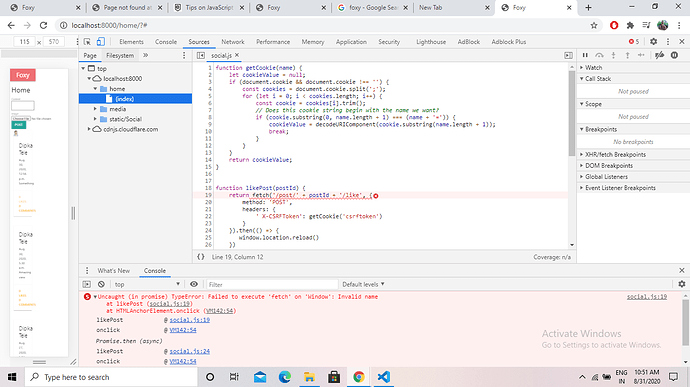The image size is (690, 387).
Task: Open the social.js:19 error link
Action: (647, 297)
